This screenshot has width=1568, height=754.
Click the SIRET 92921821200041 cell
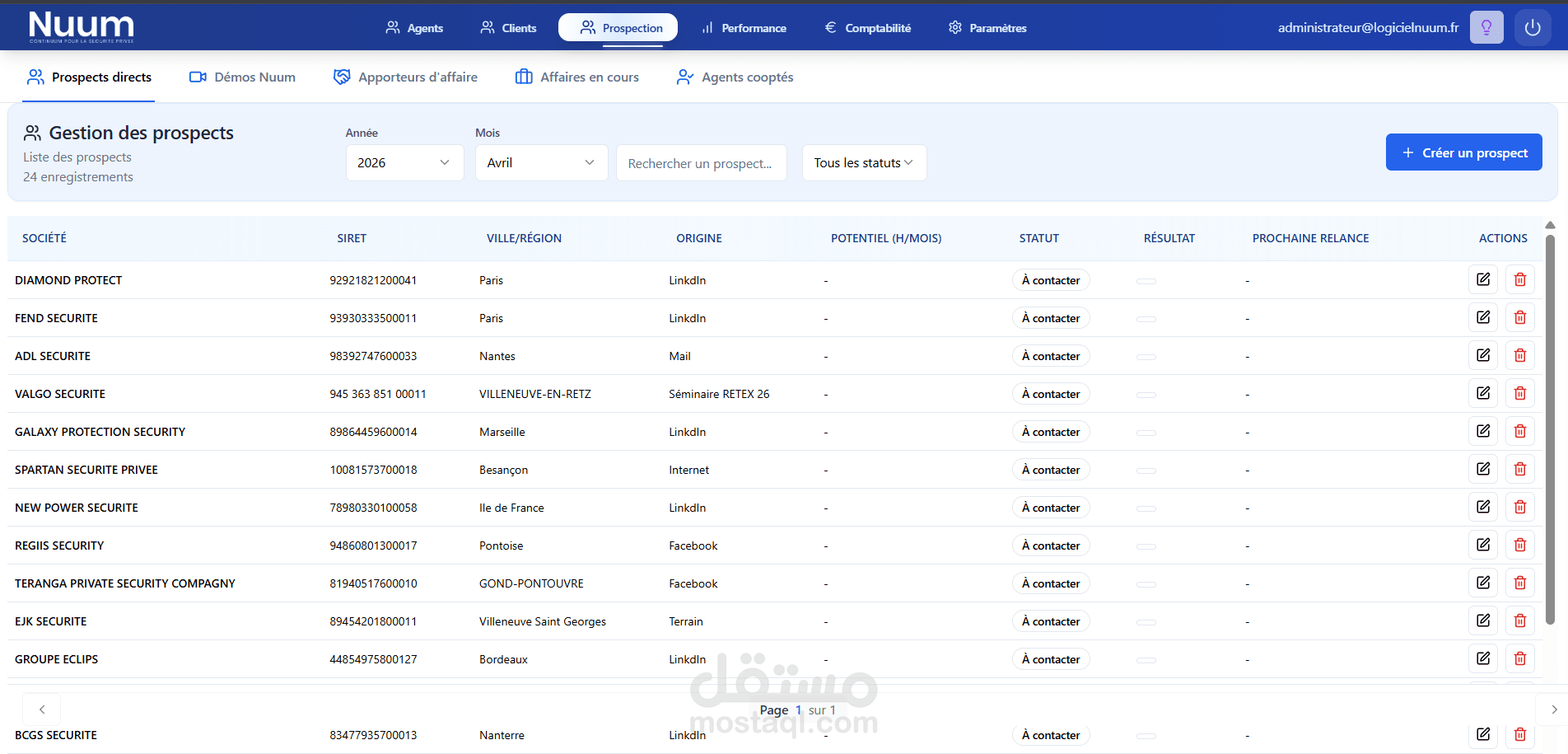373,280
